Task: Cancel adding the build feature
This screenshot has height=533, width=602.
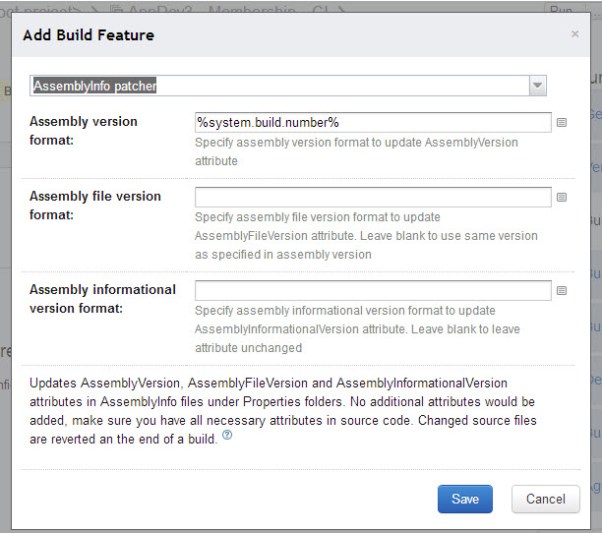Action: [x=545, y=498]
